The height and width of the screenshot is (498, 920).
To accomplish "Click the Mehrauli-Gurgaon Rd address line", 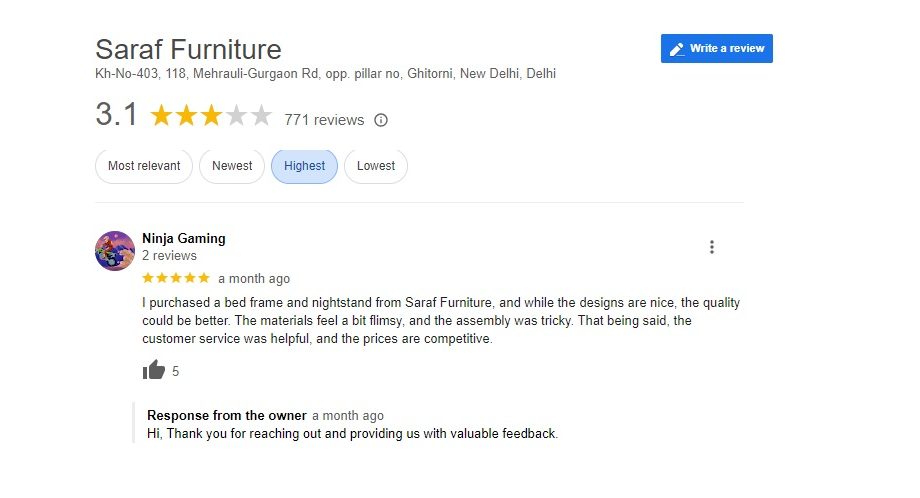I will 325,74.
